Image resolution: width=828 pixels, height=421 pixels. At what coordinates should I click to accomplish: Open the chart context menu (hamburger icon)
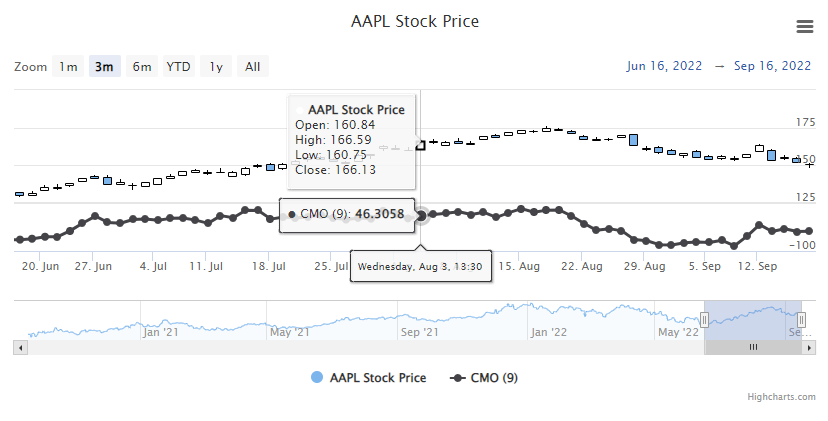click(804, 27)
